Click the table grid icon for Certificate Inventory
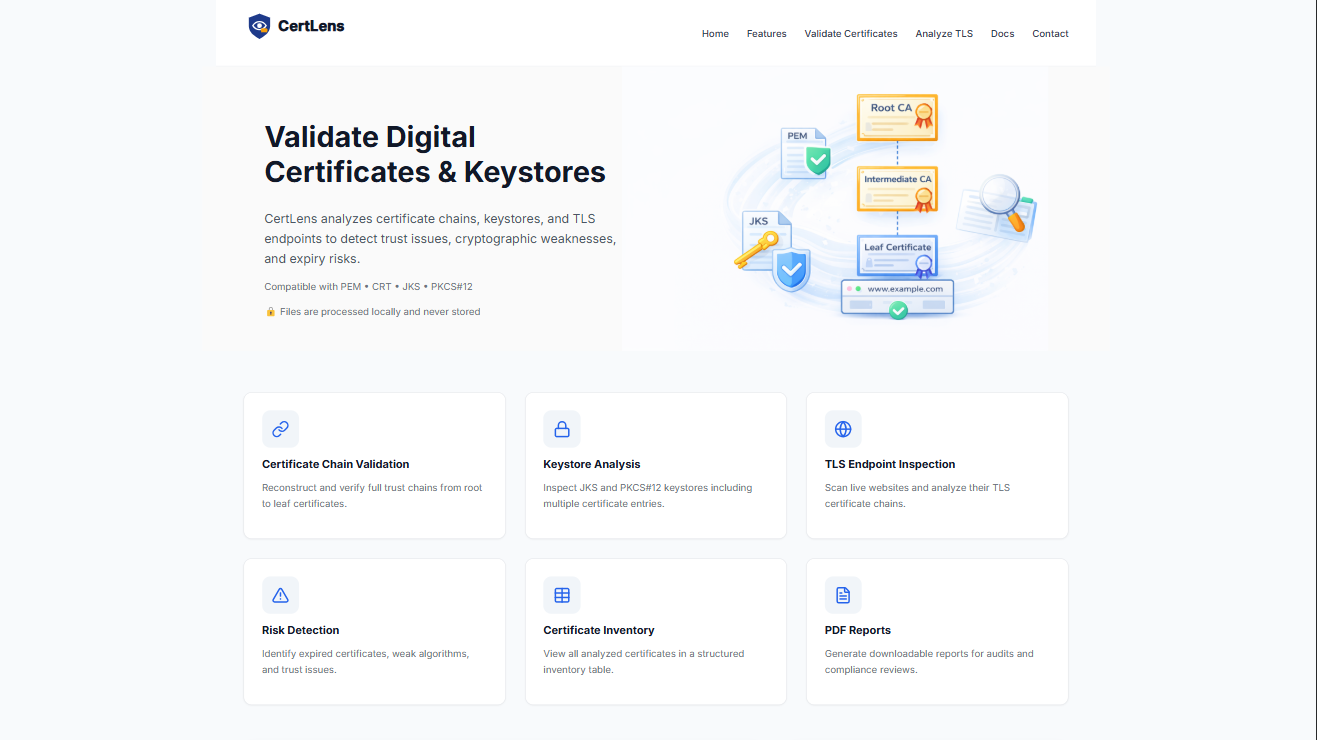 coord(562,595)
